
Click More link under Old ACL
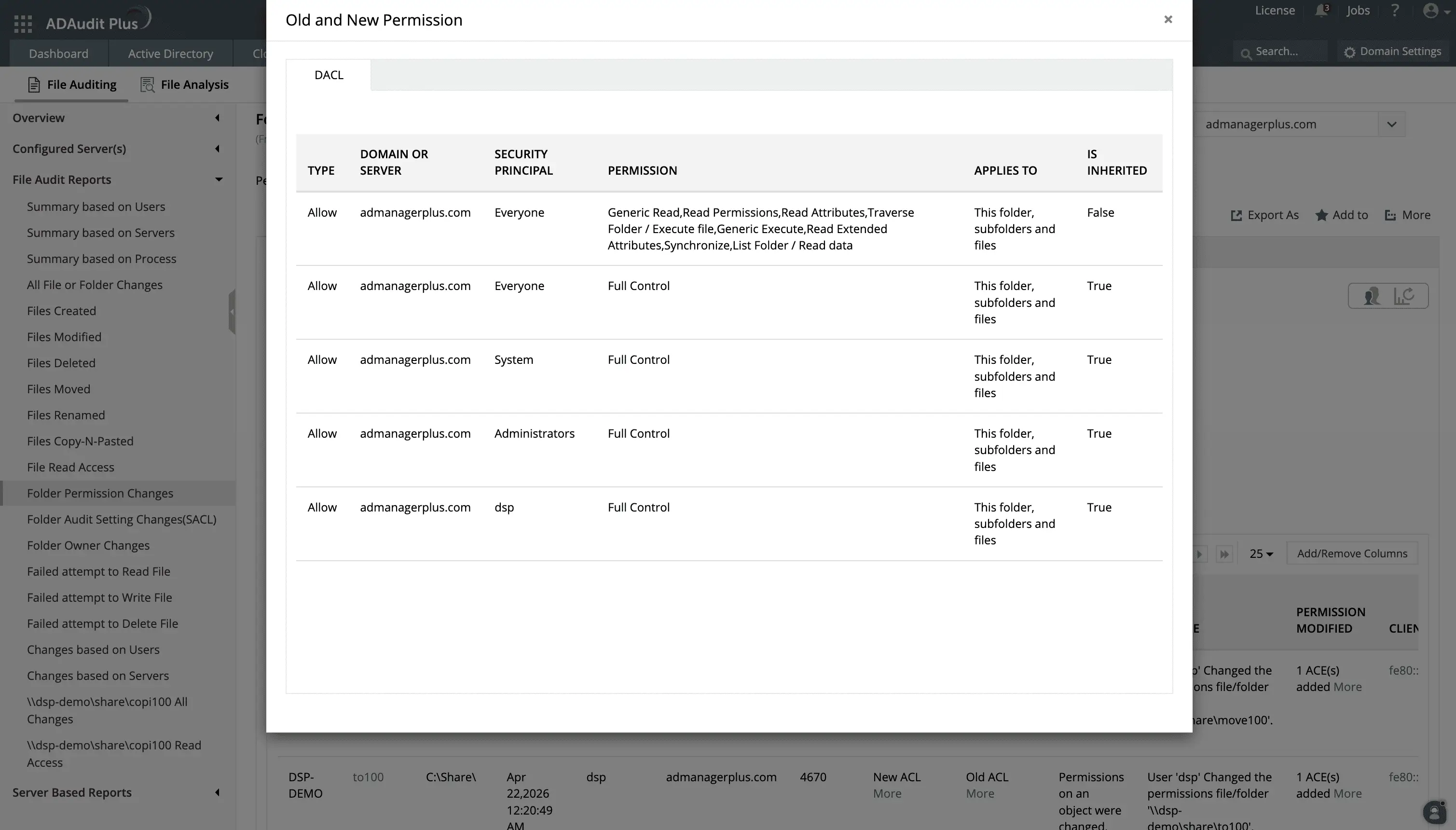[980, 793]
